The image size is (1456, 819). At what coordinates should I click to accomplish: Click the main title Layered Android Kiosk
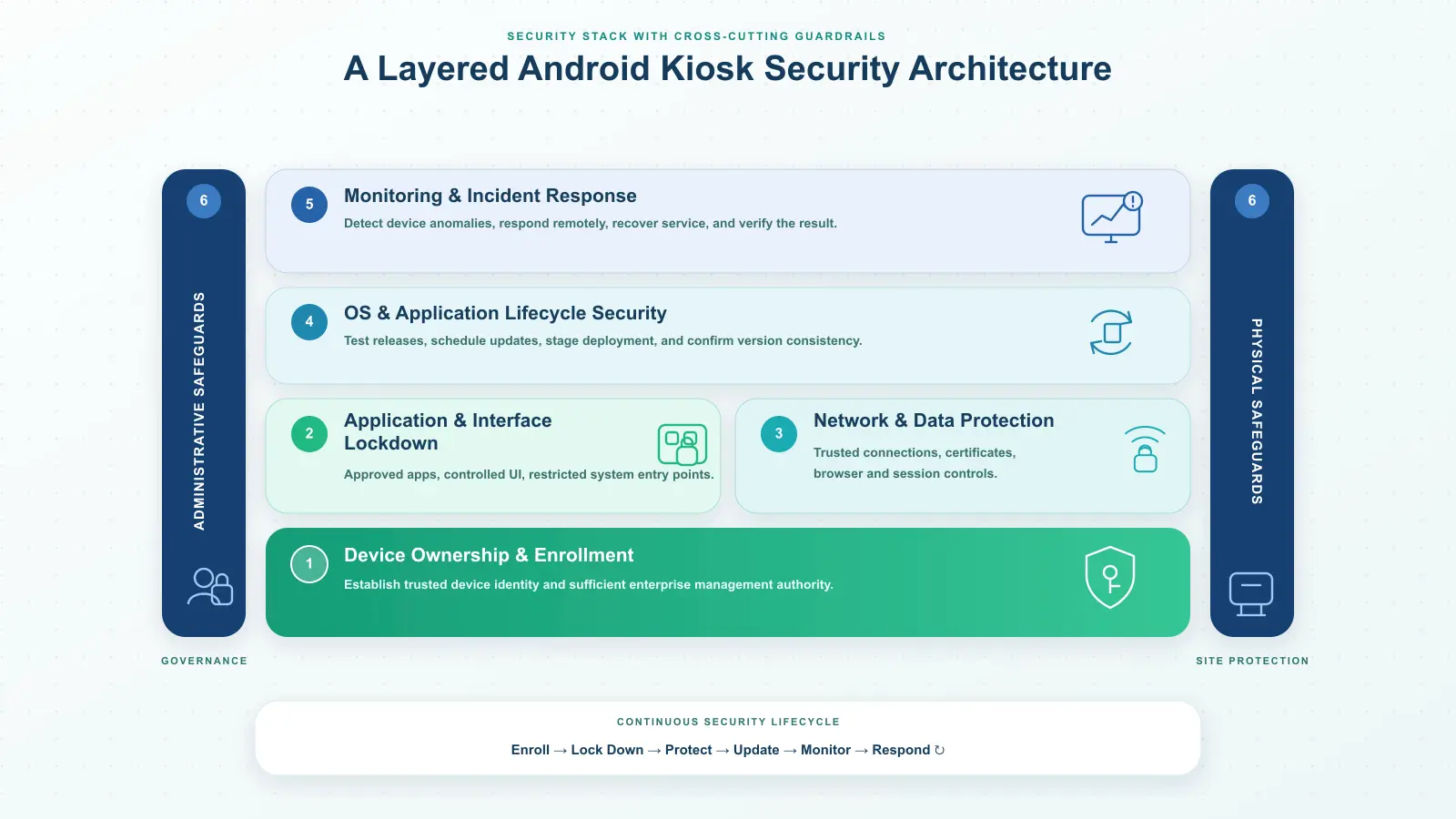[x=728, y=68]
